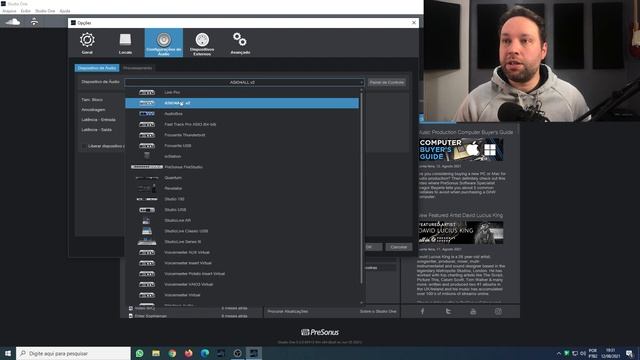Collapse the Dispositivo de Áudio dropdown
Viewport: 640px width, 360px height.
244,82
